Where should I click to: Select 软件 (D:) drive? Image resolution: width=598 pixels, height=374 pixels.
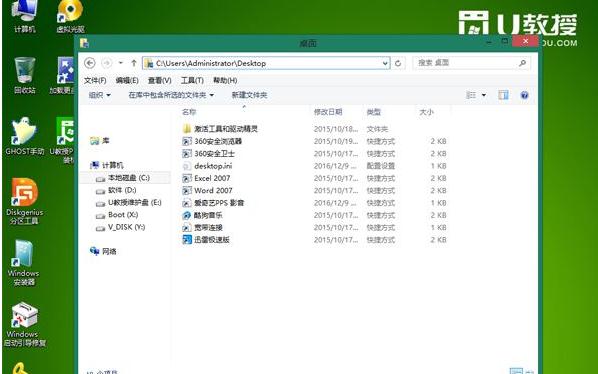[116, 190]
